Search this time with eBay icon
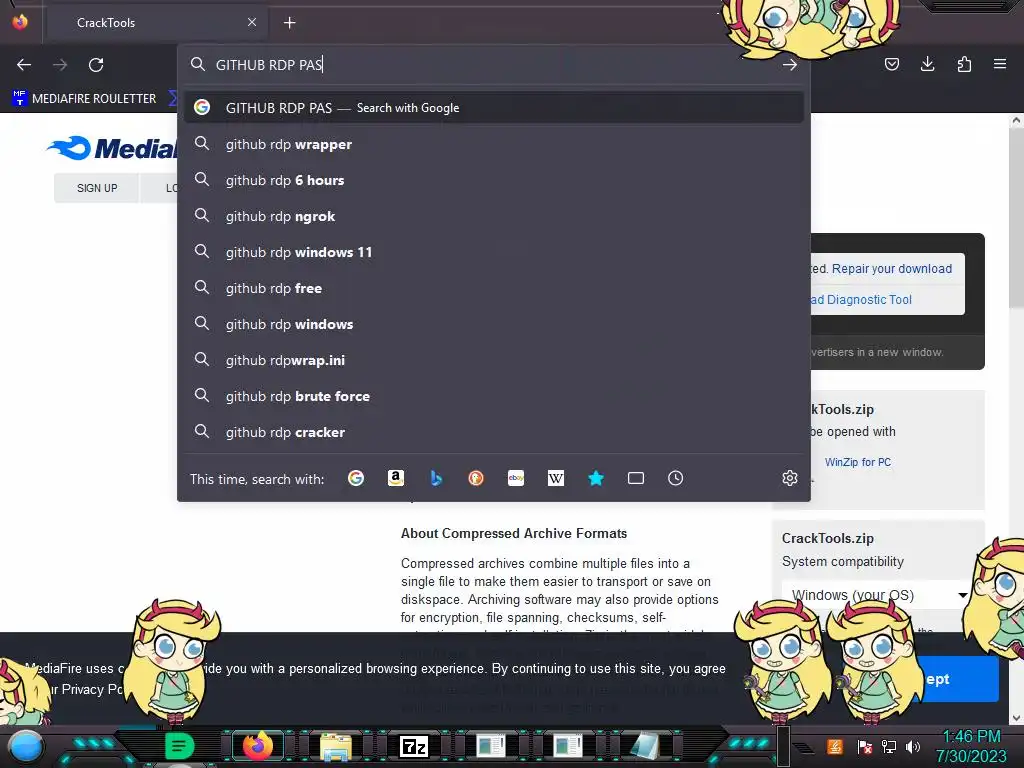Screen dimensions: 1024x768 pyautogui.click(x=516, y=478)
